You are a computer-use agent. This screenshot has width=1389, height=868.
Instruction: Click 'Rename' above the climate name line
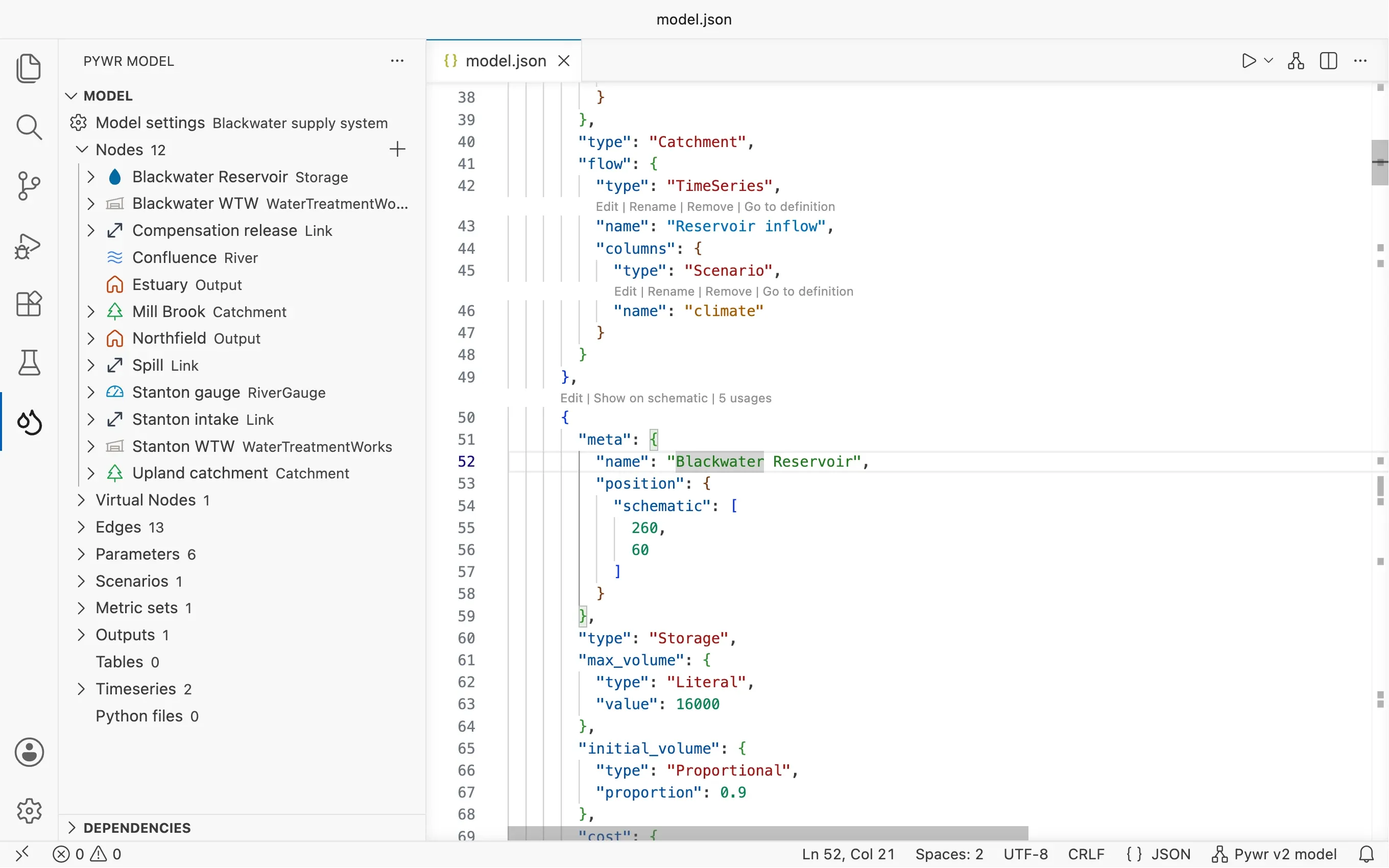(670, 291)
